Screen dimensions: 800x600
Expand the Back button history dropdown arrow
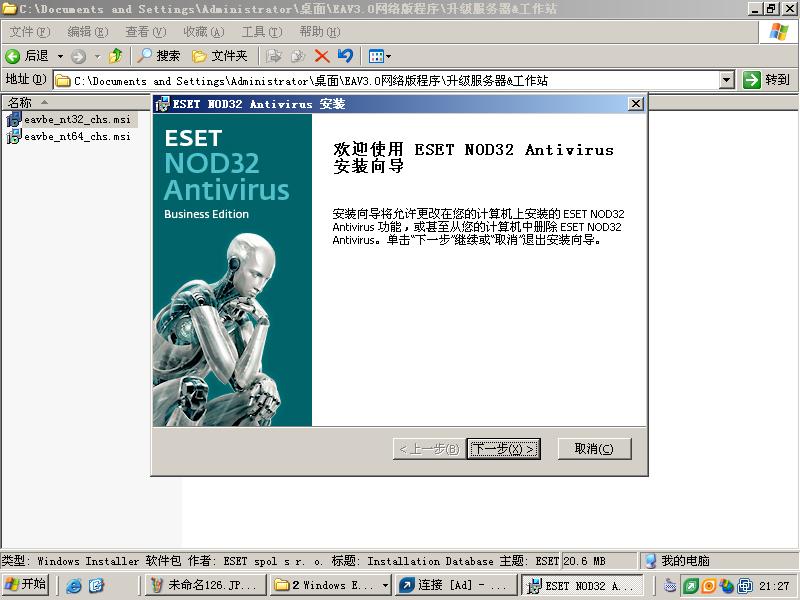click(60, 56)
